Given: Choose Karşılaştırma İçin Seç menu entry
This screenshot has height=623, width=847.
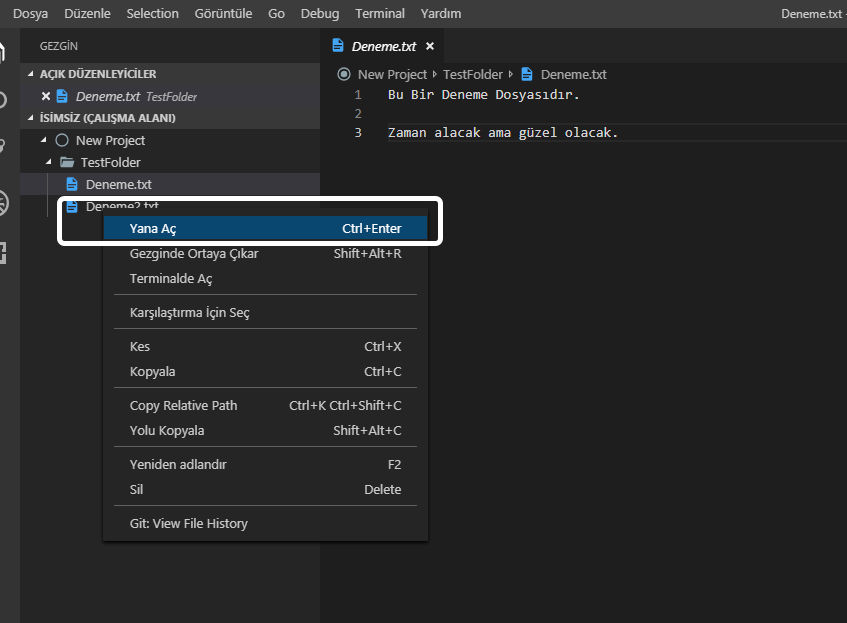Looking at the screenshot, I should click(265, 312).
